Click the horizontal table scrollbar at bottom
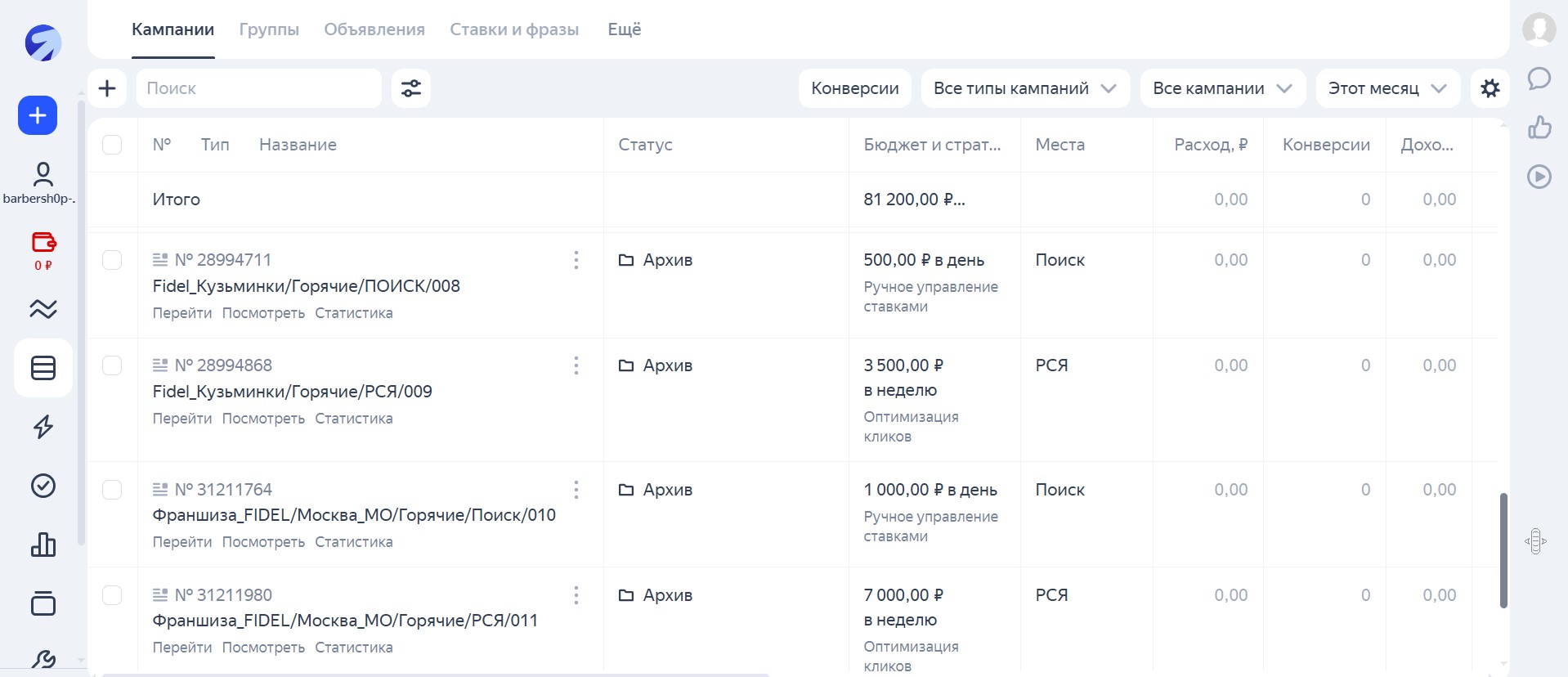 (x=435, y=675)
